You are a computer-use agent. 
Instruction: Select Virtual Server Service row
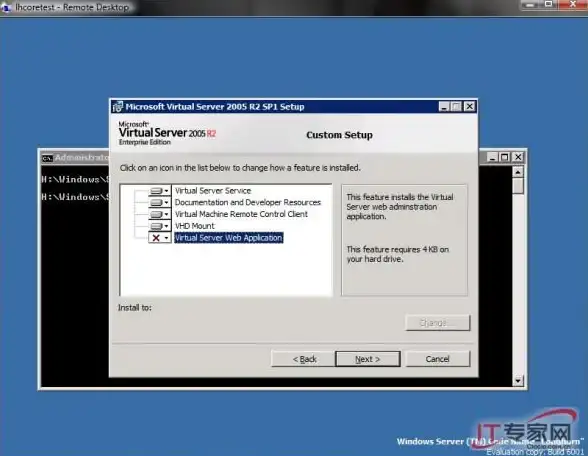point(213,191)
